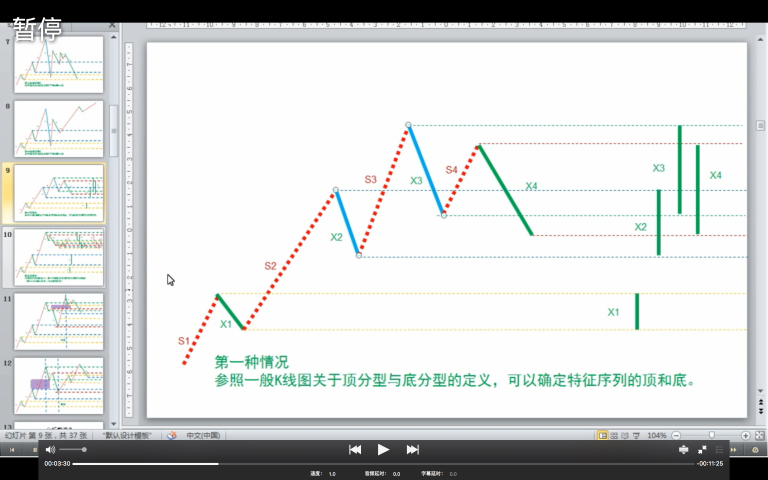The height and width of the screenshot is (480, 768).
Task: Select slide 12 thumbnail
Action: [58, 385]
